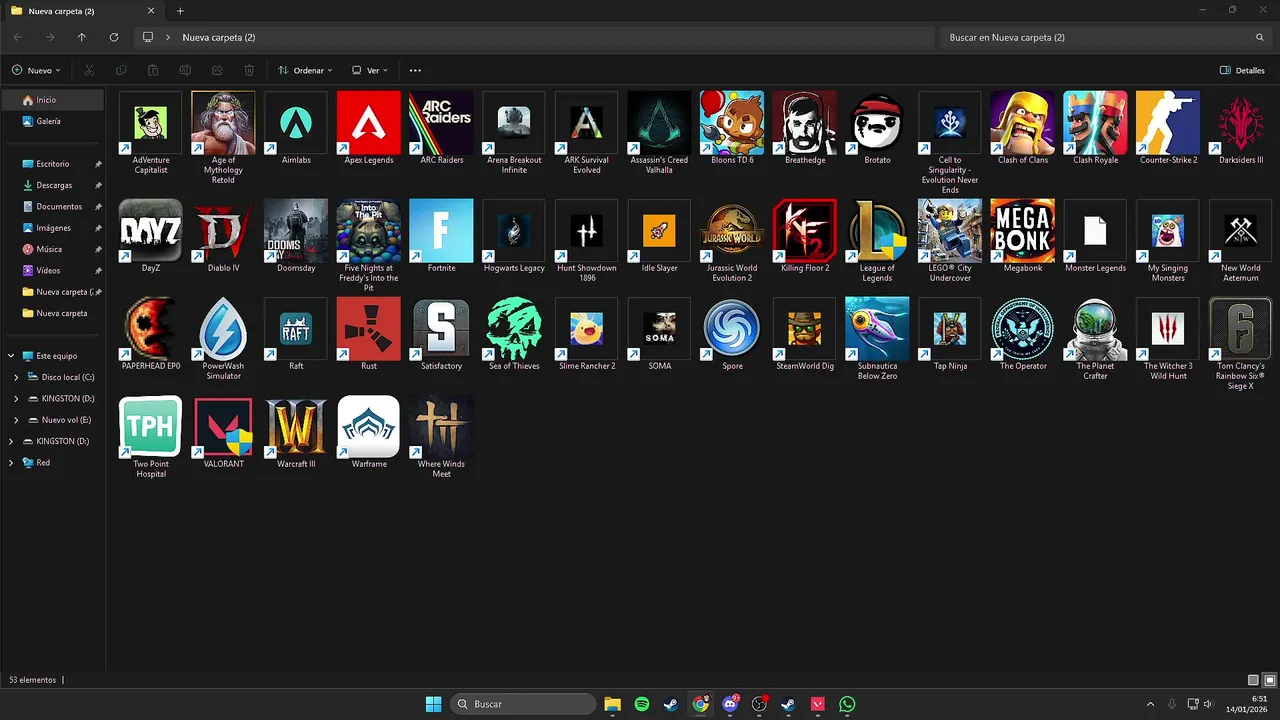Select the League of Legends icon
The image size is (1280, 720).
(877, 231)
